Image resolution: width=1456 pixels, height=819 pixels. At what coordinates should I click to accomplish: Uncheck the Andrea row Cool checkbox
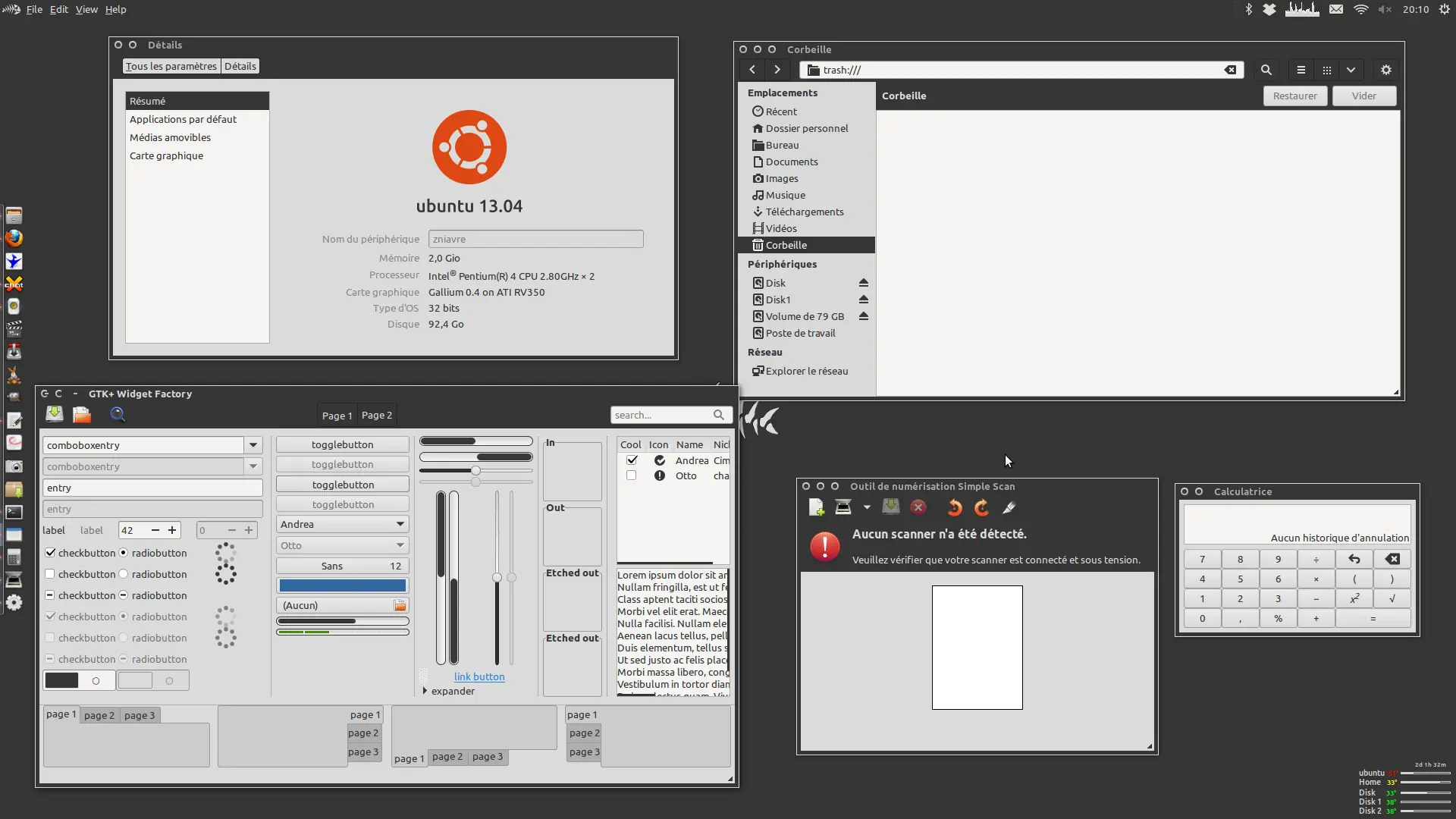pyautogui.click(x=632, y=460)
